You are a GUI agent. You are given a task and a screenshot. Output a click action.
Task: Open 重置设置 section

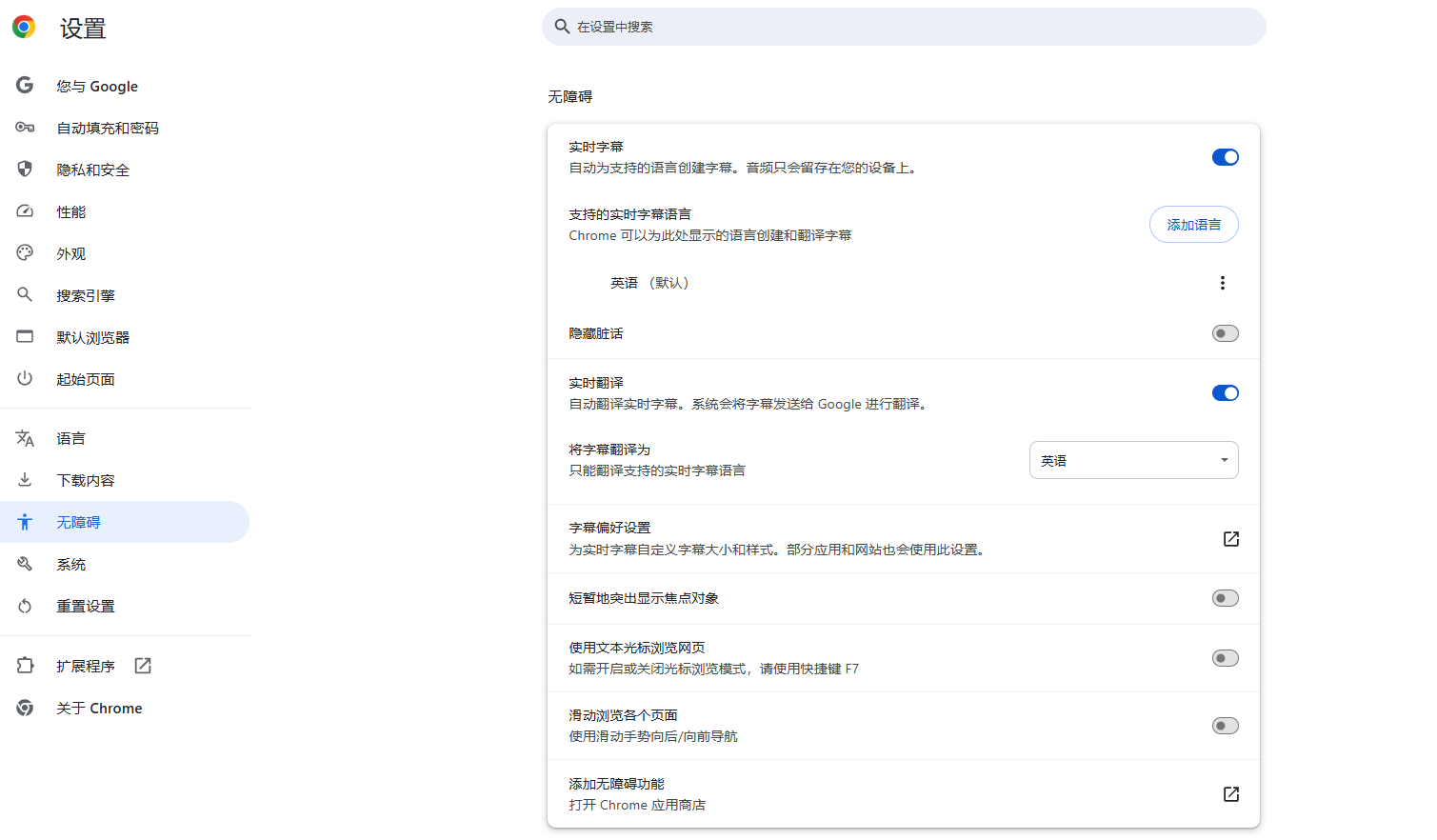[125, 606]
